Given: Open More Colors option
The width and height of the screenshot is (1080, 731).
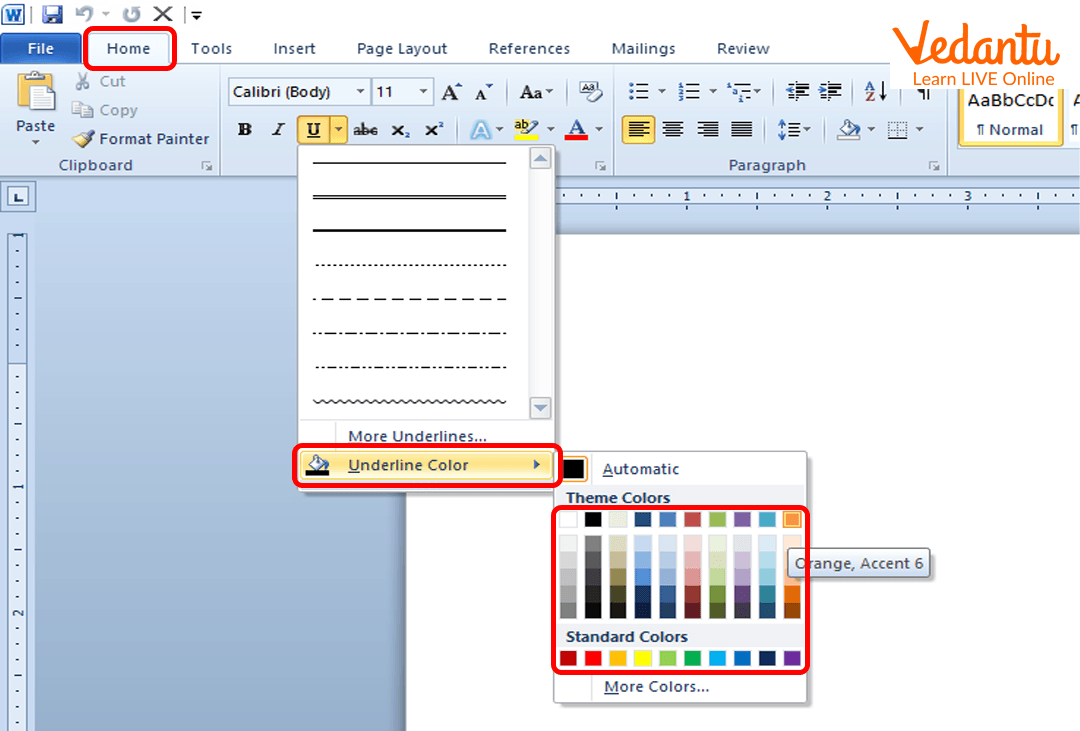Looking at the screenshot, I should coord(656,687).
